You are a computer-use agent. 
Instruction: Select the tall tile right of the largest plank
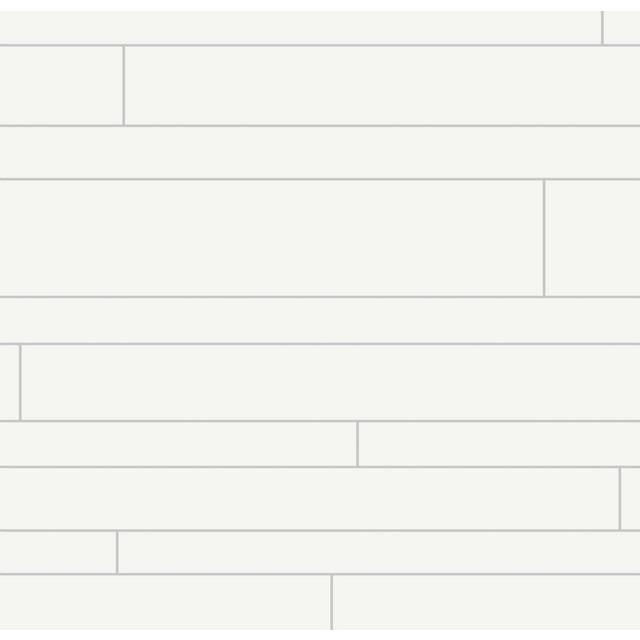point(592,238)
